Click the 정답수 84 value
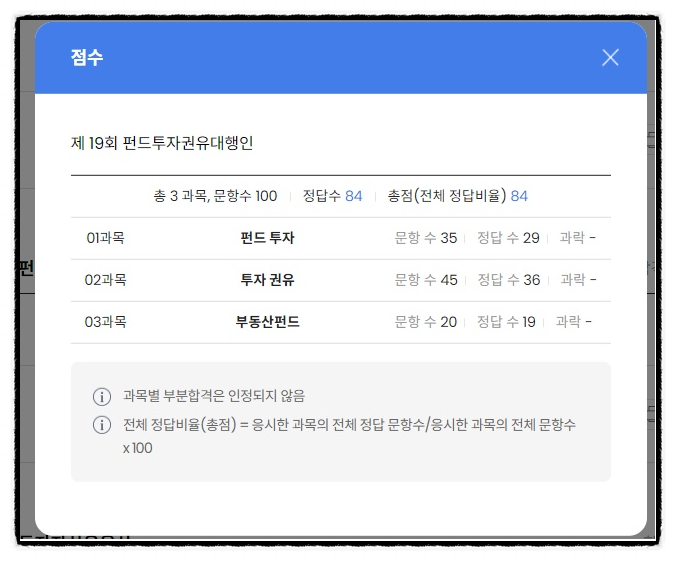This screenshot has height=561, width=676. pos(332,196)
